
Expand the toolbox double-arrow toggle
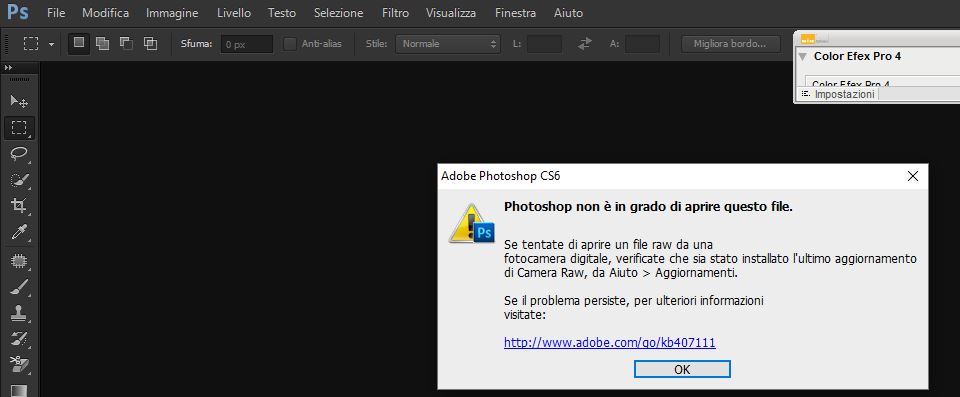click(7, 67)
